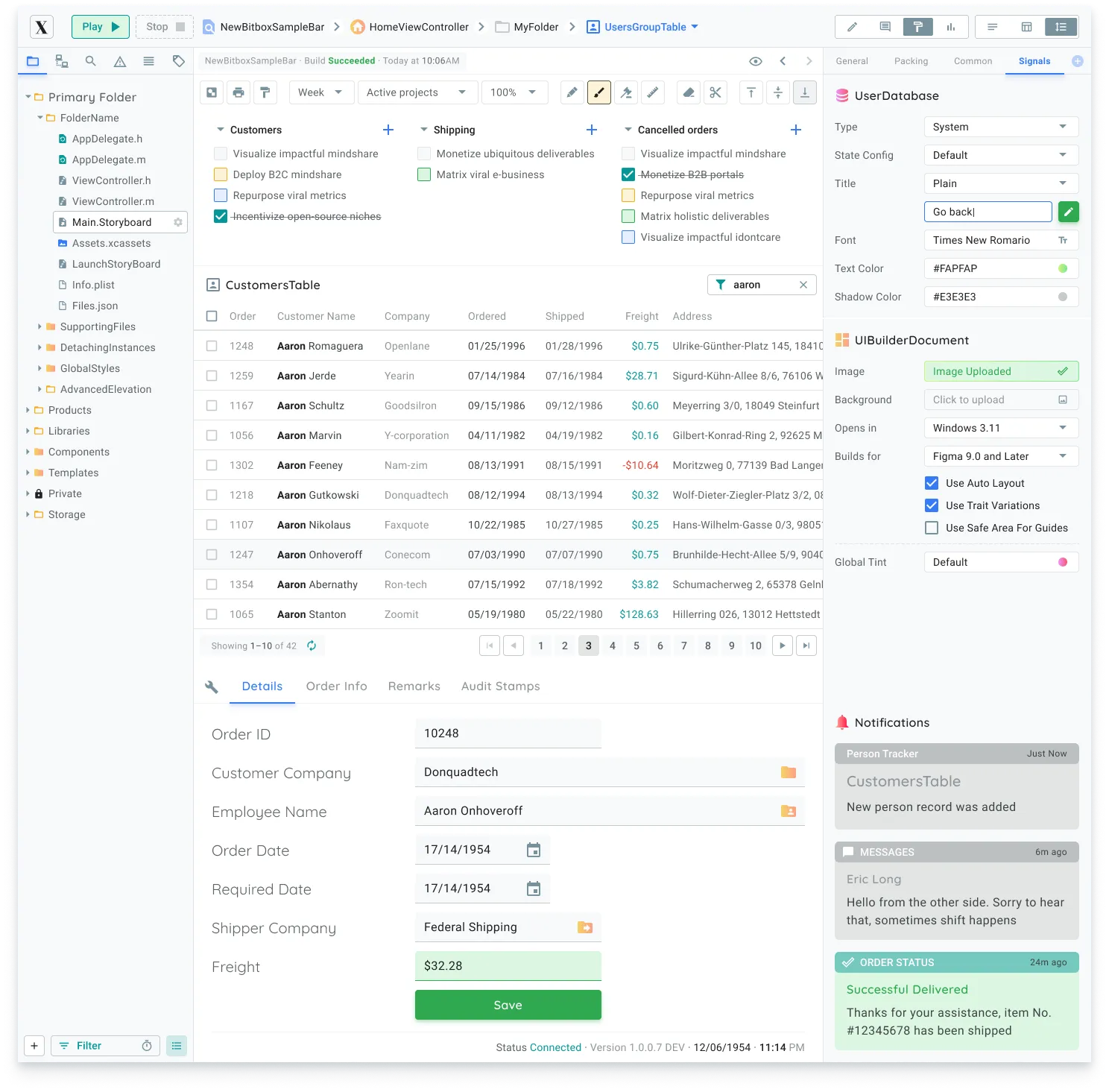Open the print dialog from the toolbar
Screen dimensions: 1109x1092
click(x=238, y=92)
